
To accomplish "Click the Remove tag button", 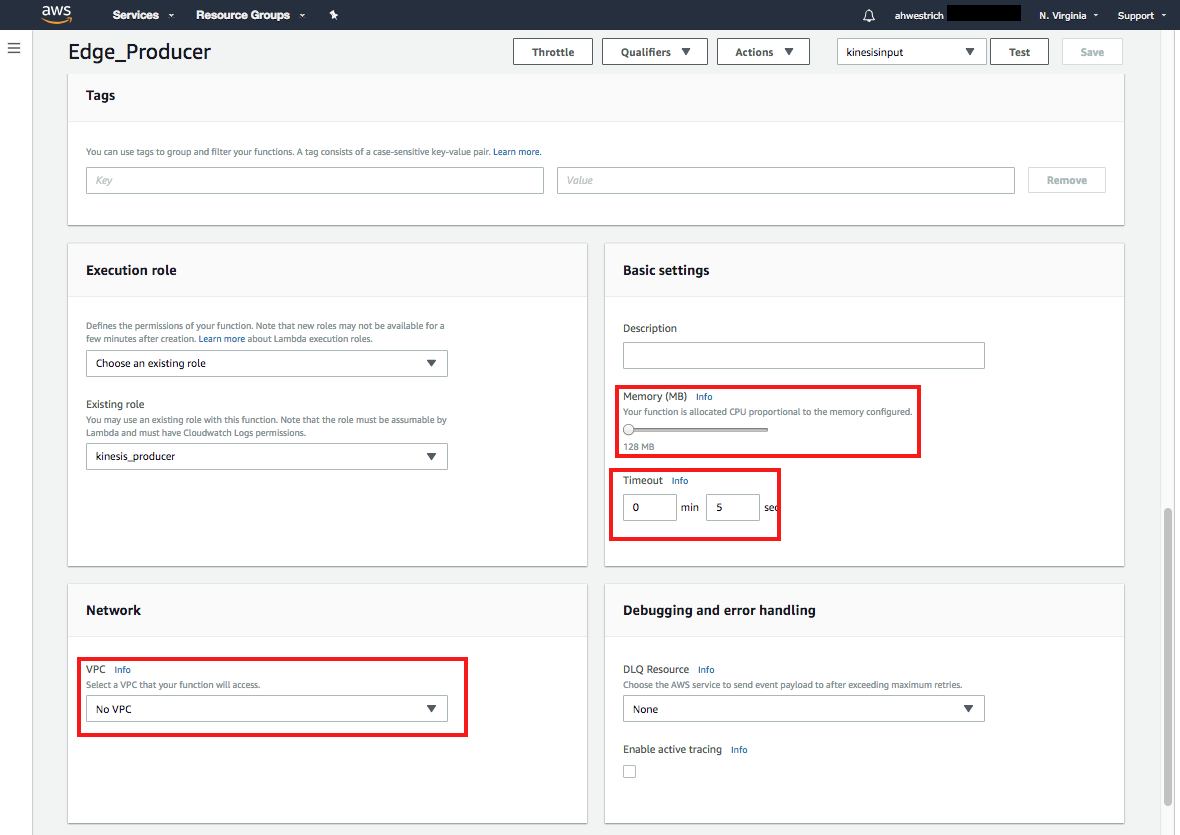I will [x=1066, y=181].
